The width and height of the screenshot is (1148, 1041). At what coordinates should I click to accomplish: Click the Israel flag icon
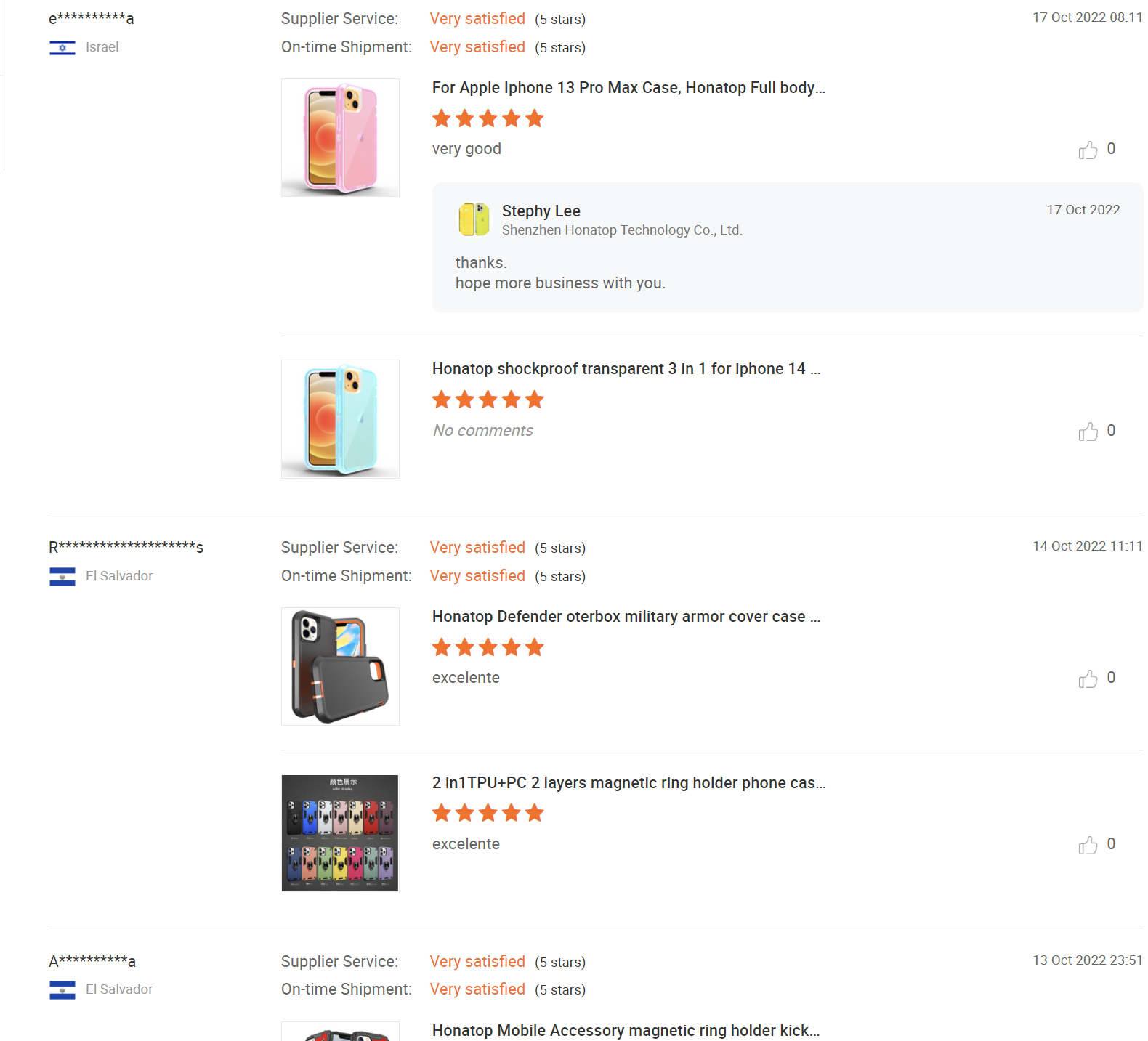tap(62, 48)
